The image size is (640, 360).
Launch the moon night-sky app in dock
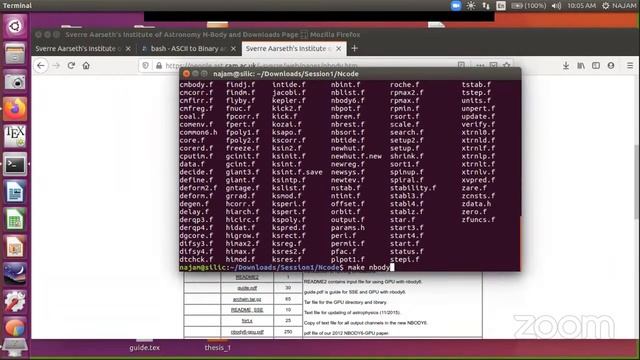pyautogui.click(x=15, y=274)
